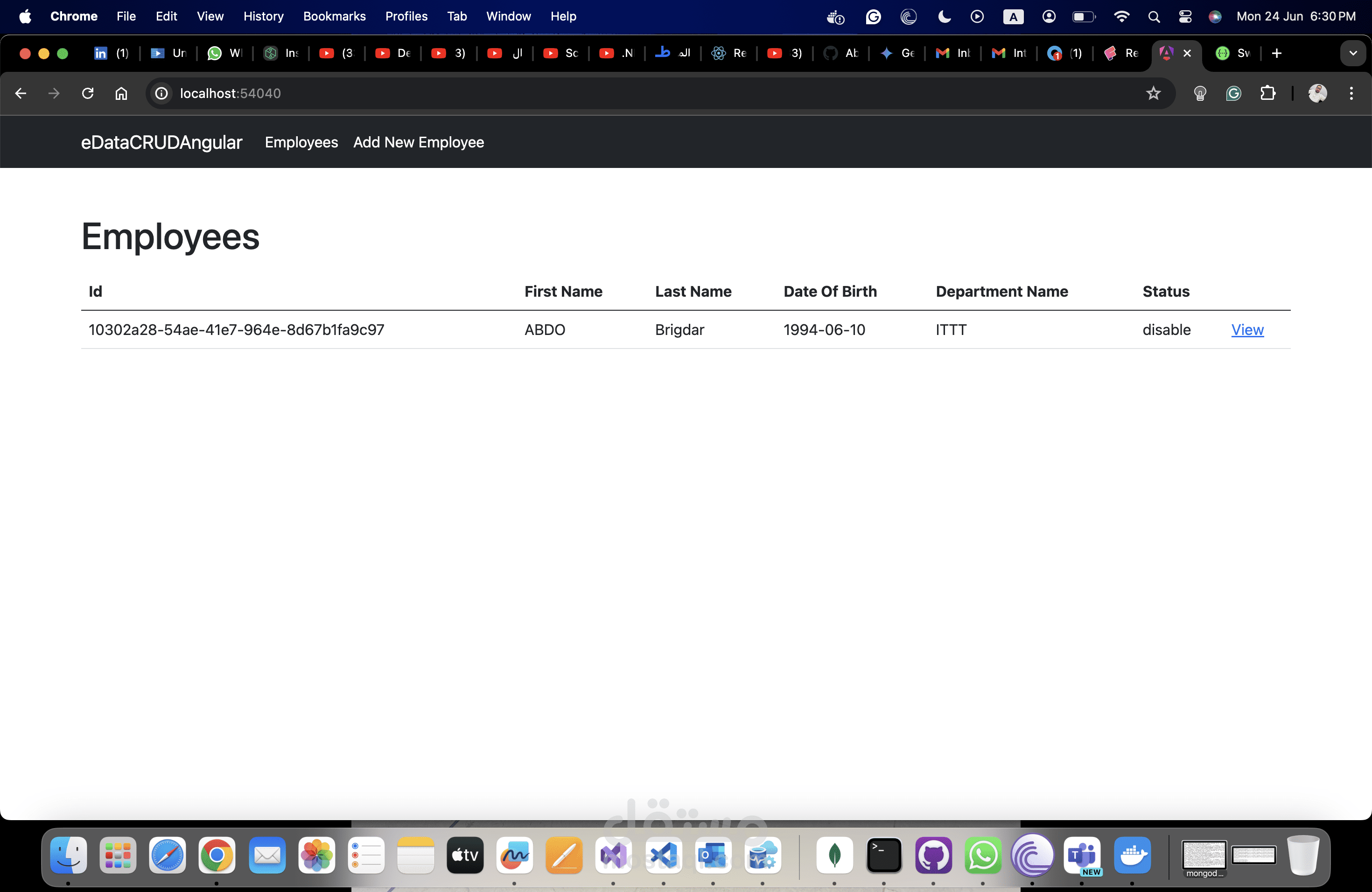Open new tab with plus button
The height and width of the screenshot is (892, 1372).
click(1277, 54)
